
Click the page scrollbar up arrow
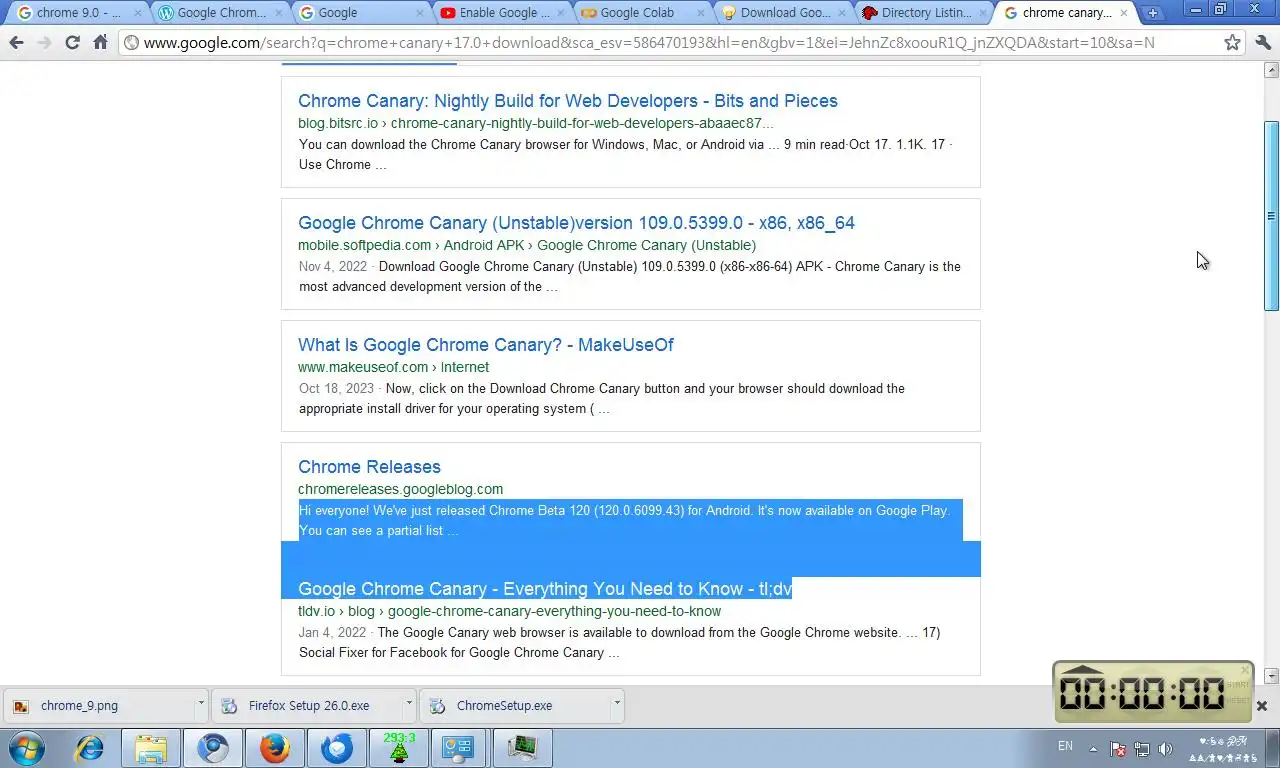pos(1272,70)
